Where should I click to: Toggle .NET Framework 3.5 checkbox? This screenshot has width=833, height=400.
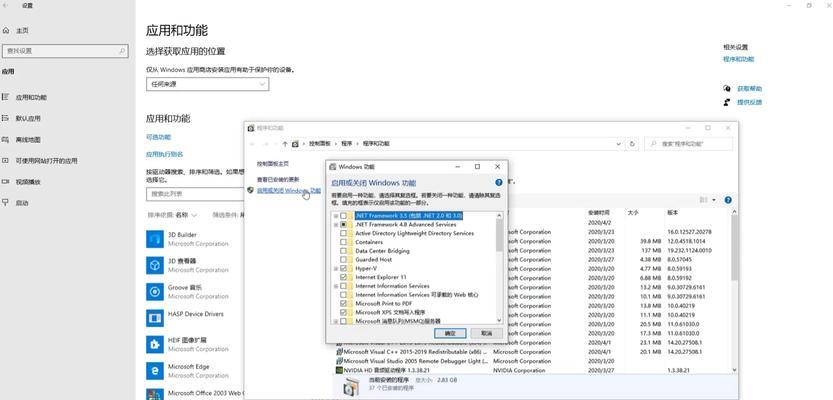click(344, 216)
